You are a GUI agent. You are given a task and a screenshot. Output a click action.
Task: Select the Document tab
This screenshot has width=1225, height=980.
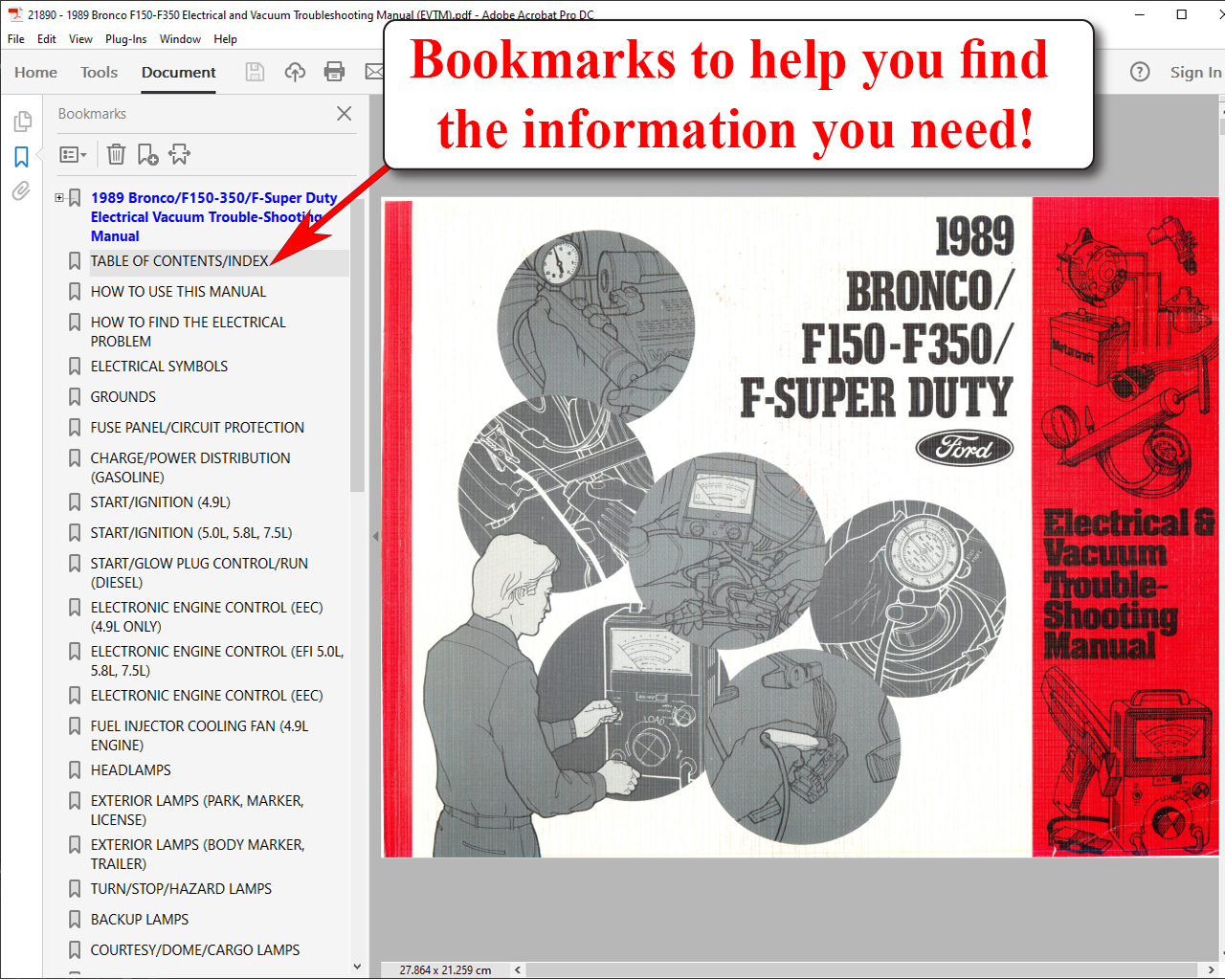tap(179, 73)
